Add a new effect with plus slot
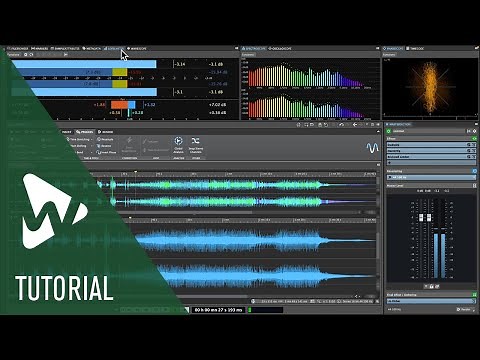 click(x=431, y=163)
